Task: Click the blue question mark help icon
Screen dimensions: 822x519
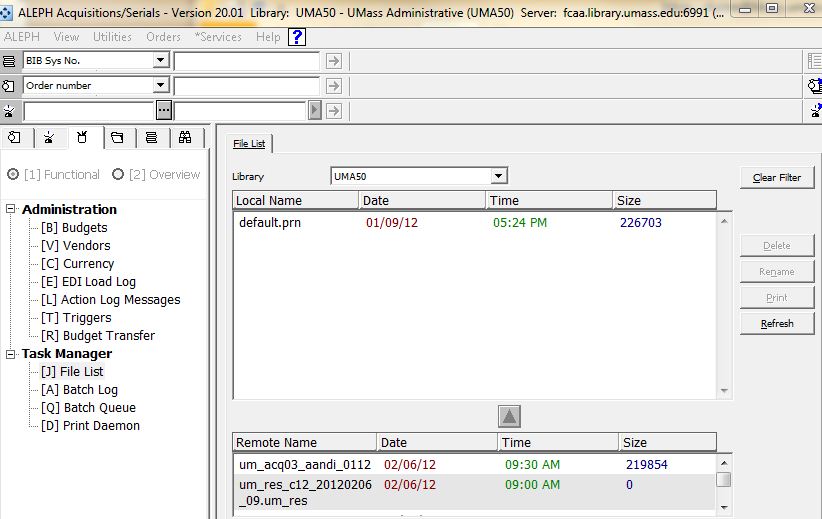Action: pos(297,37)
